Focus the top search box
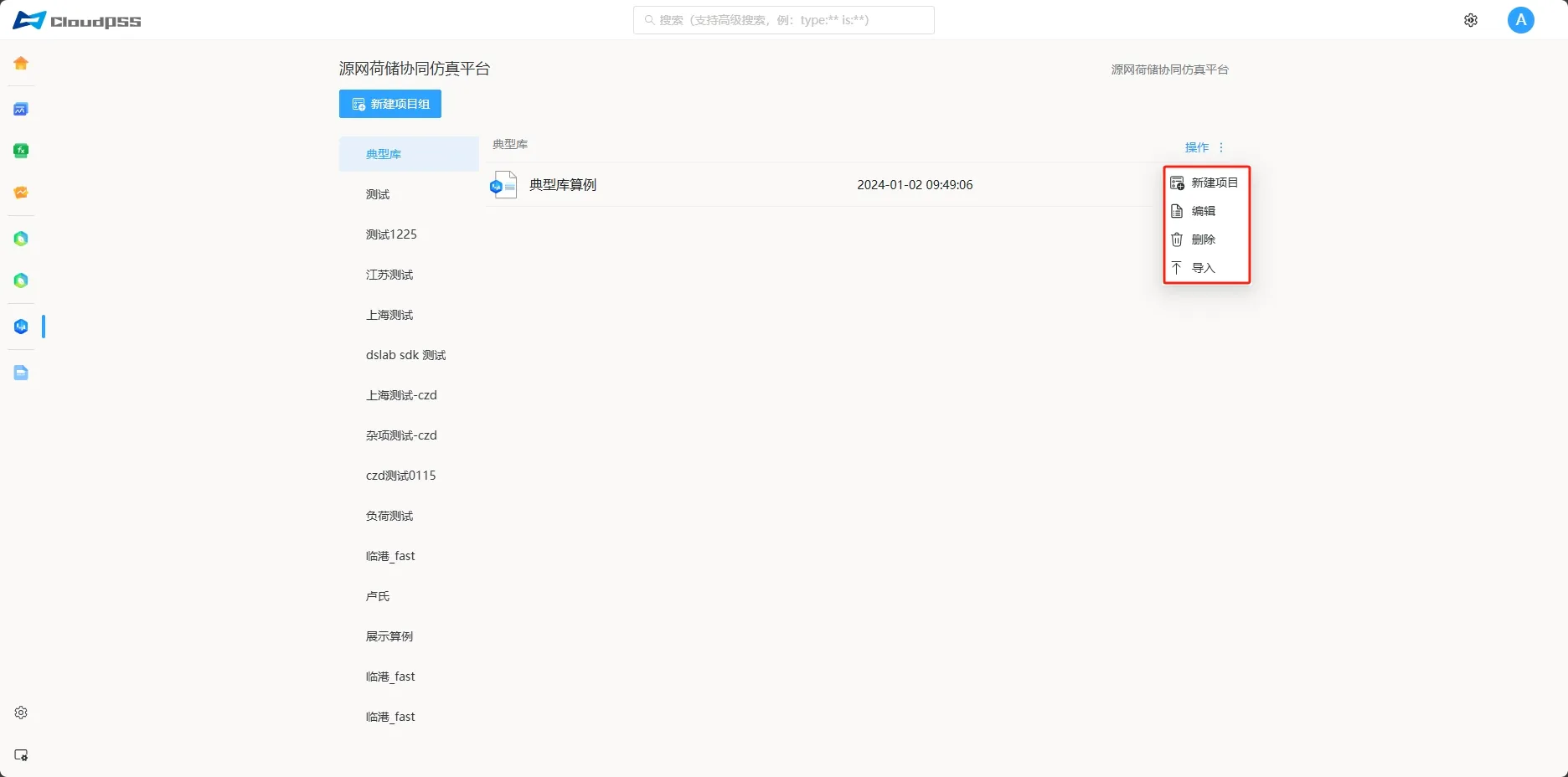The height and width of the screenshot is (777, 1568). 783,20
